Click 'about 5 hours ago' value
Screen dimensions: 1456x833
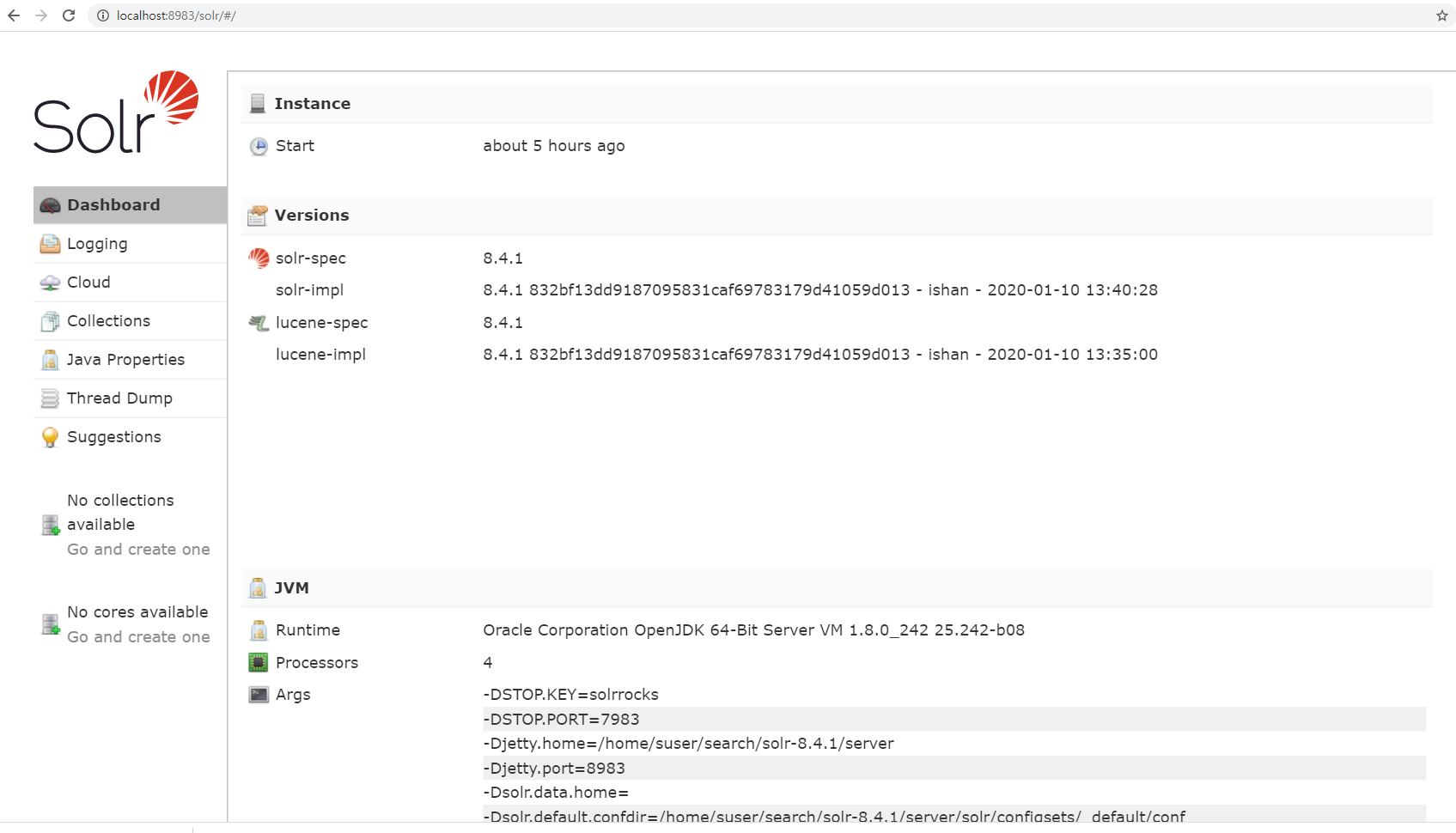coord(554,146)
